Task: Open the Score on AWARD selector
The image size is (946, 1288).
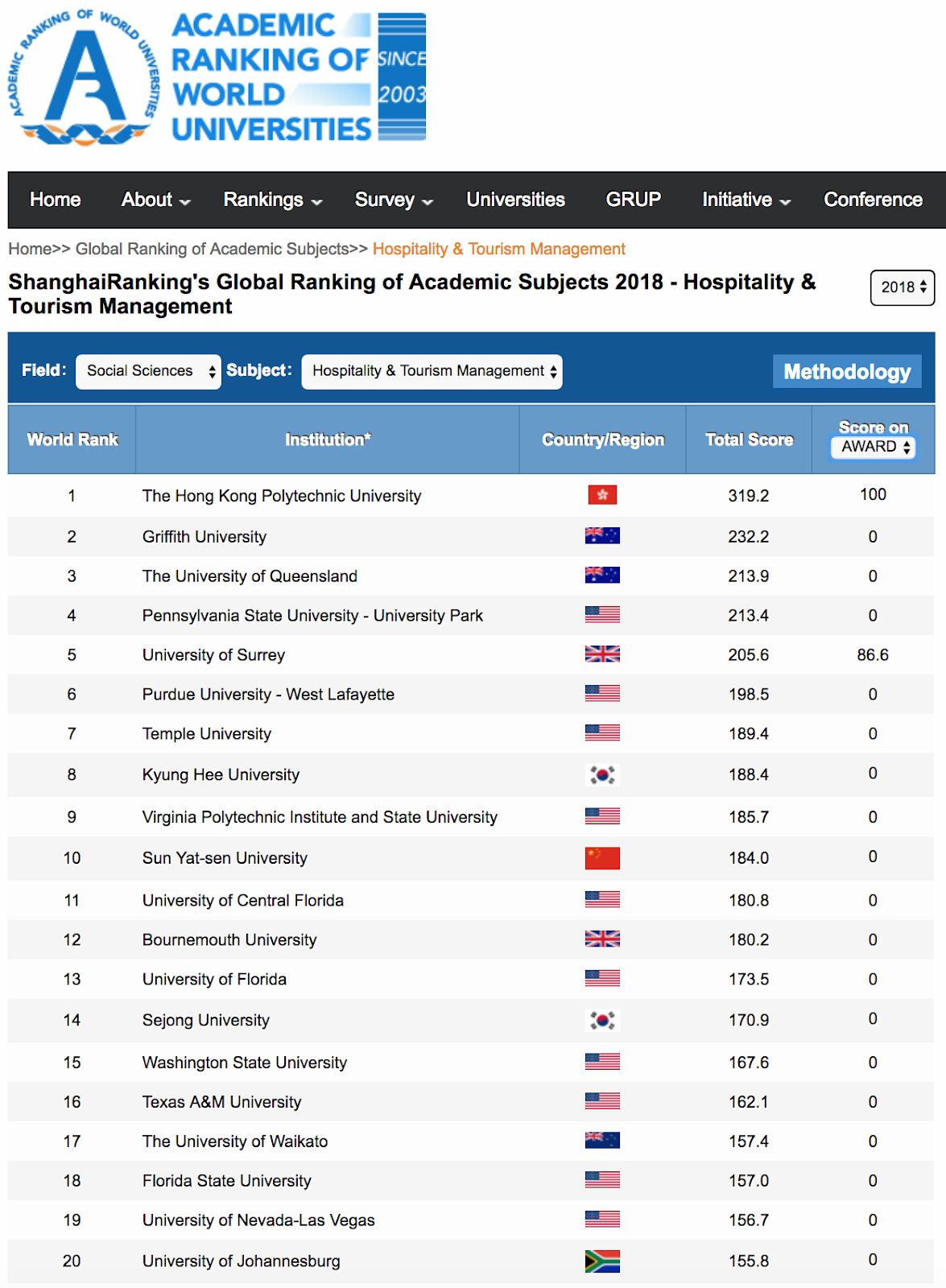Action: 874,447
